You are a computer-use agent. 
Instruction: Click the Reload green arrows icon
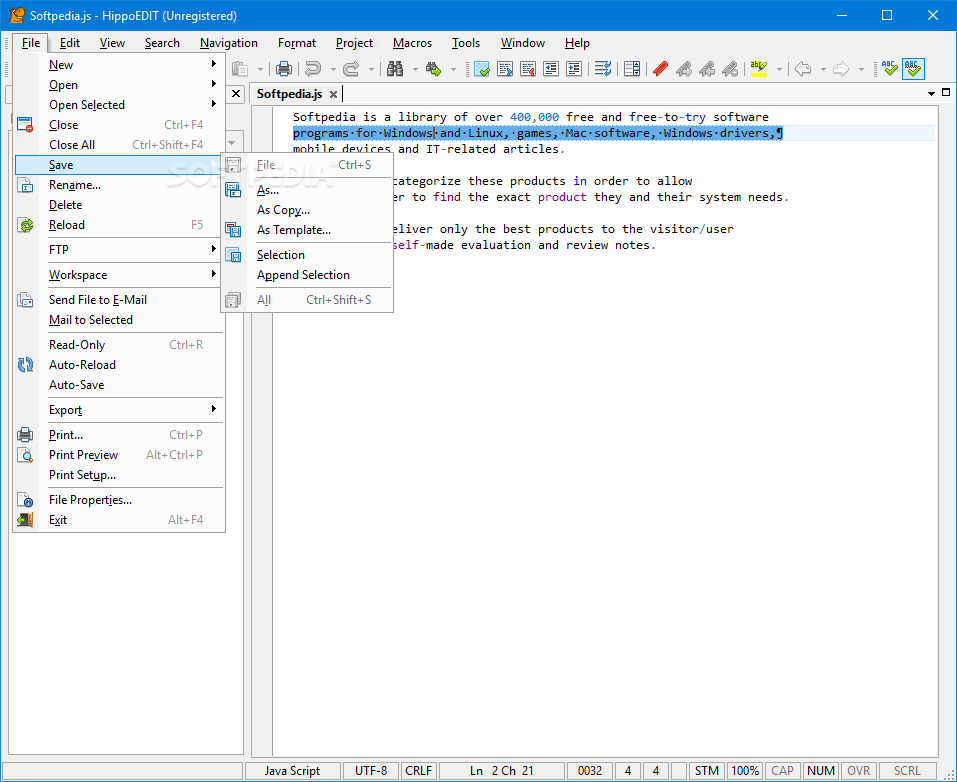[26, 225]
